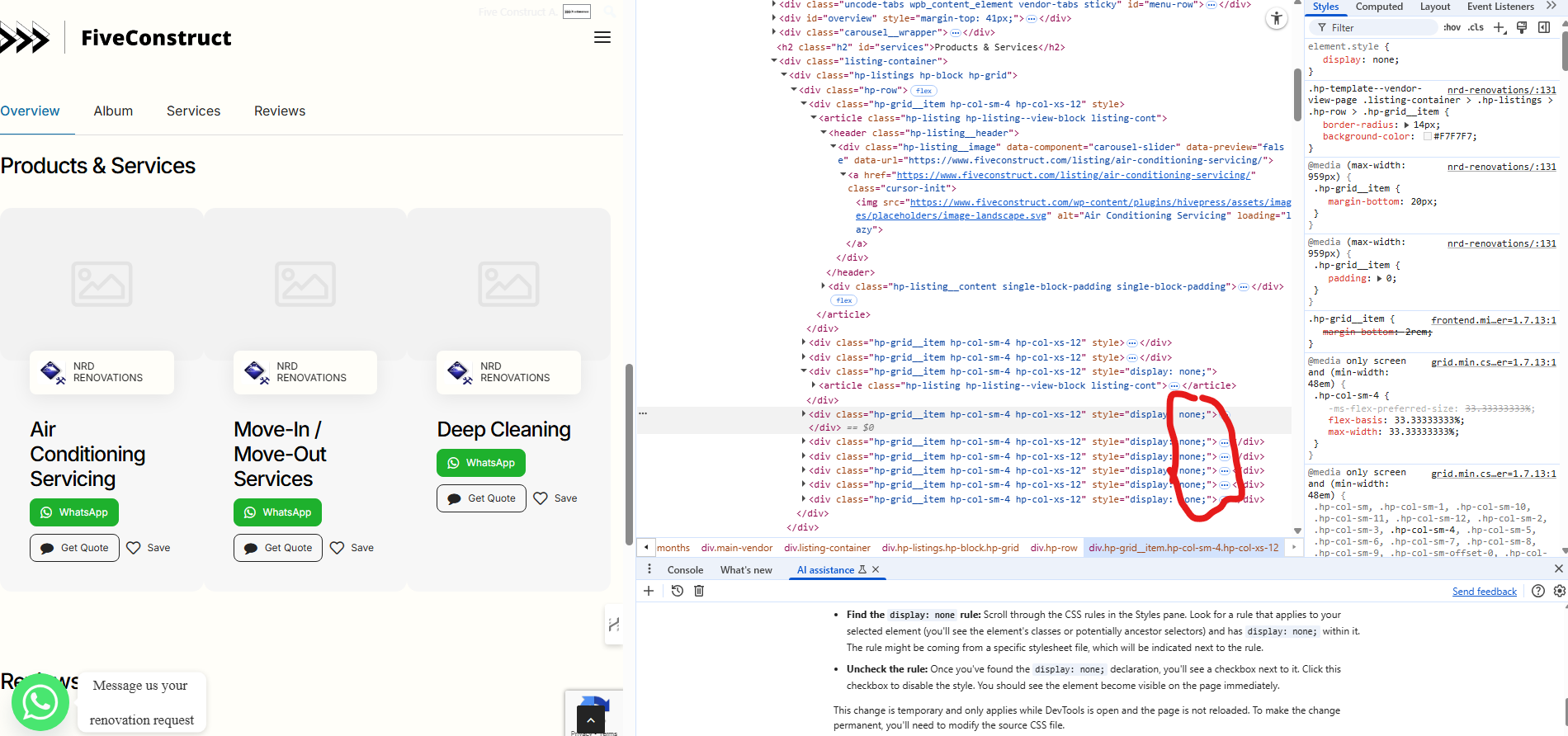Click WhatsApp button under Move-In / Move-Out Services
1568x736 pixels.
tap(277, 512)
